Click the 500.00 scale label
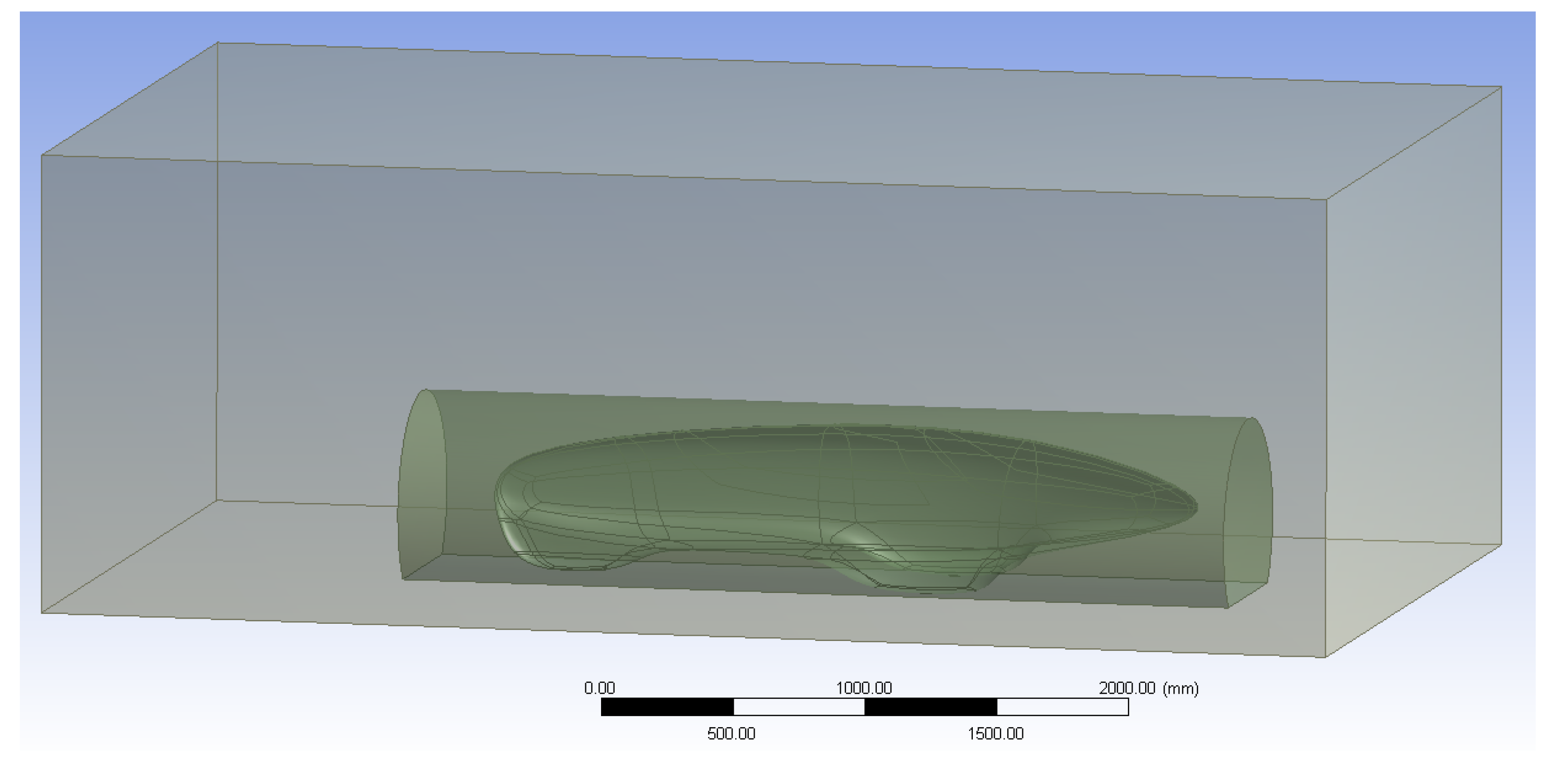 (731, 734)
